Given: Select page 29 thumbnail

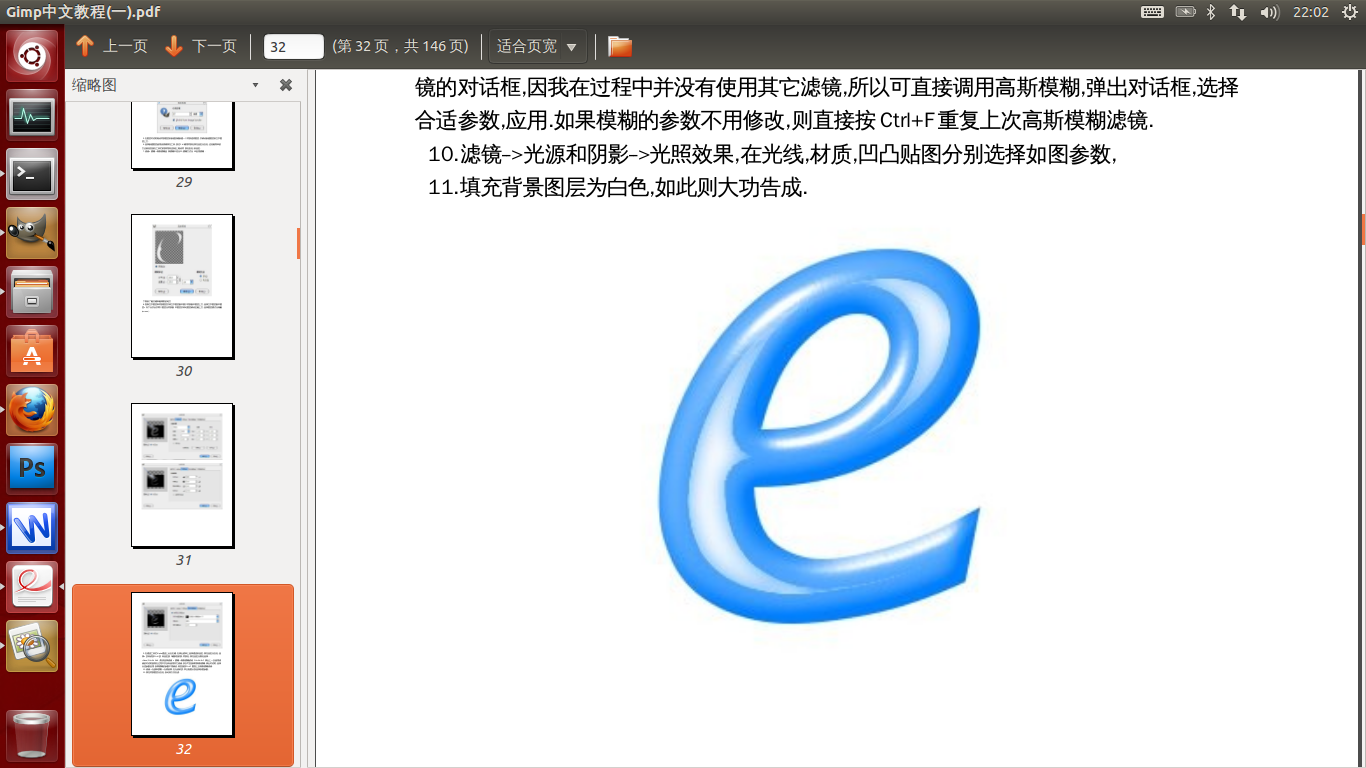Looking at the screenshot, I should 183,135.
